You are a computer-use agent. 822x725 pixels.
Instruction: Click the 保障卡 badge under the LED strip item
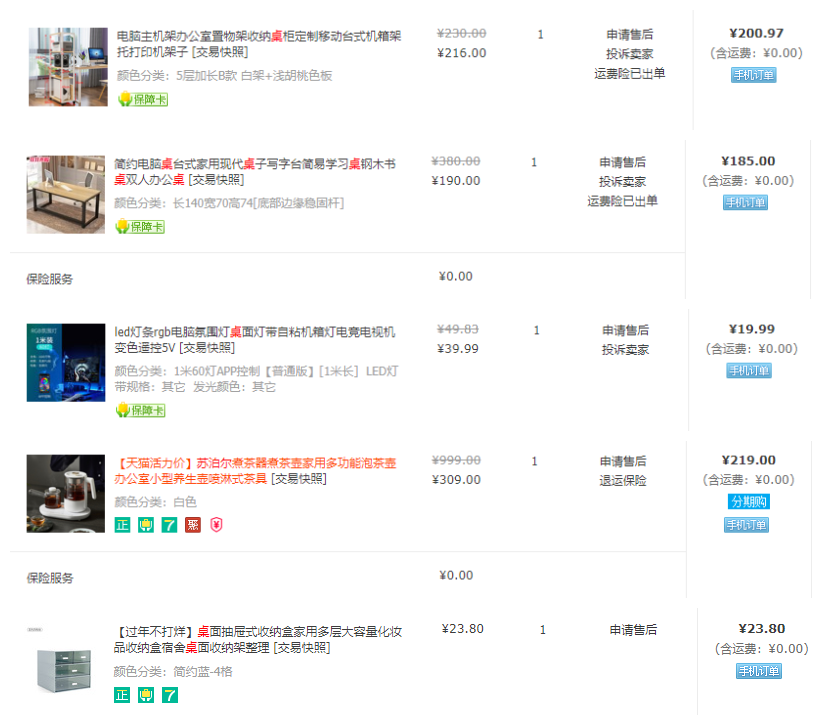(x=140, y=410)
